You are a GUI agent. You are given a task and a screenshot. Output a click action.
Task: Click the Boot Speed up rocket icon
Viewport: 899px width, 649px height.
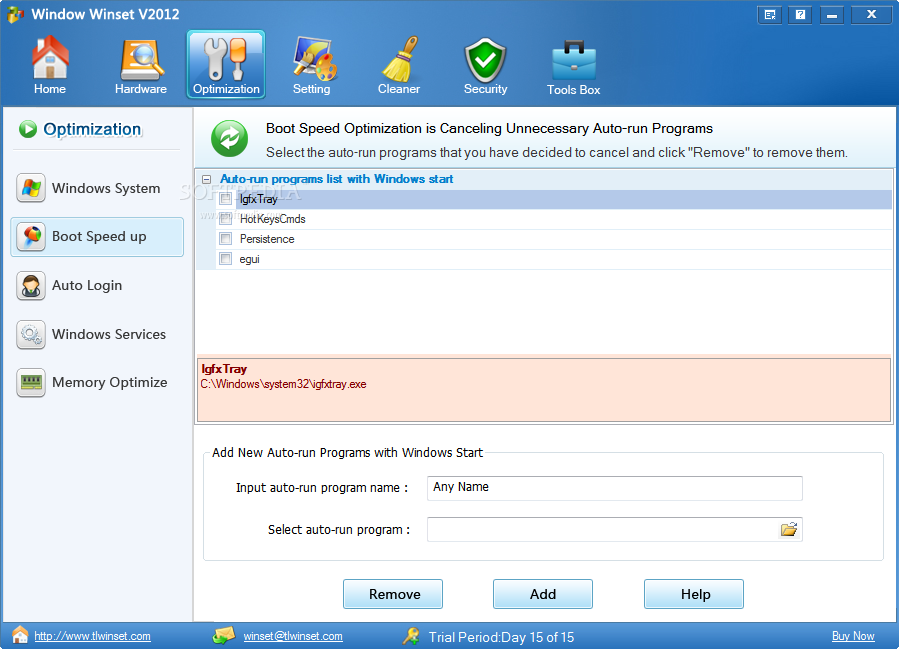pos(31,236)
